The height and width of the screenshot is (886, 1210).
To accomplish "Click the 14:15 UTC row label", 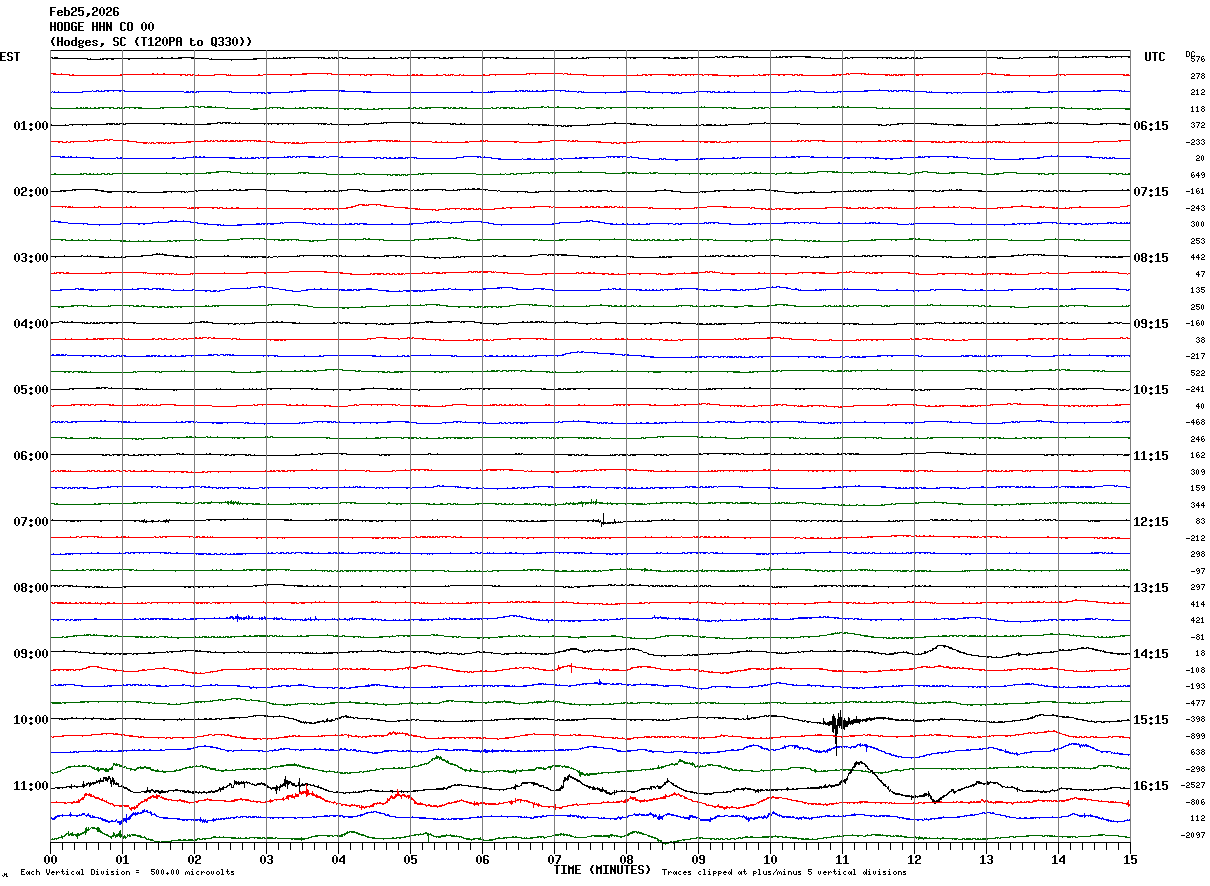I will 1150,654.
